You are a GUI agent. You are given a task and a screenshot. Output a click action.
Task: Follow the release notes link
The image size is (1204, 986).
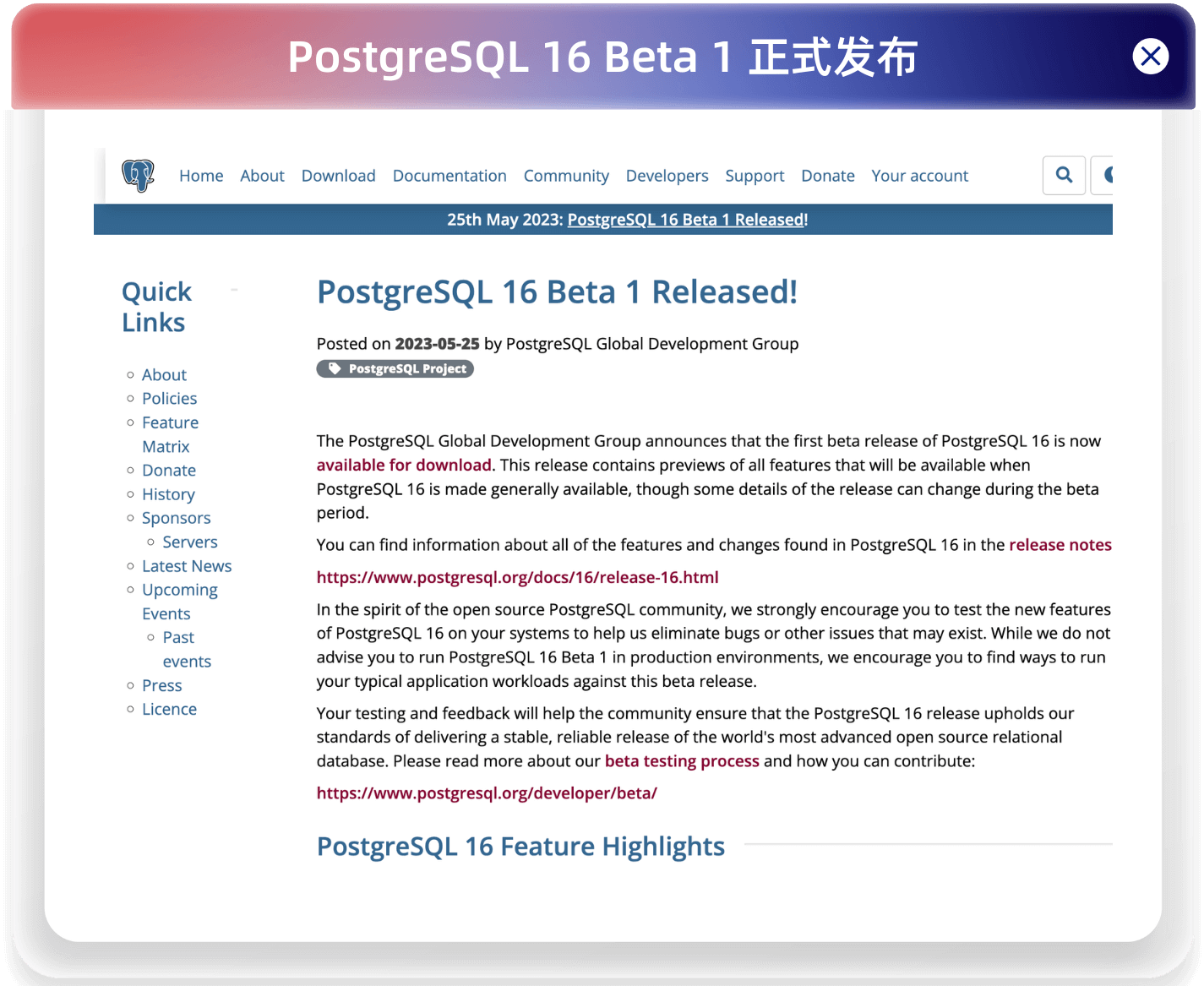click(1060, 545)
